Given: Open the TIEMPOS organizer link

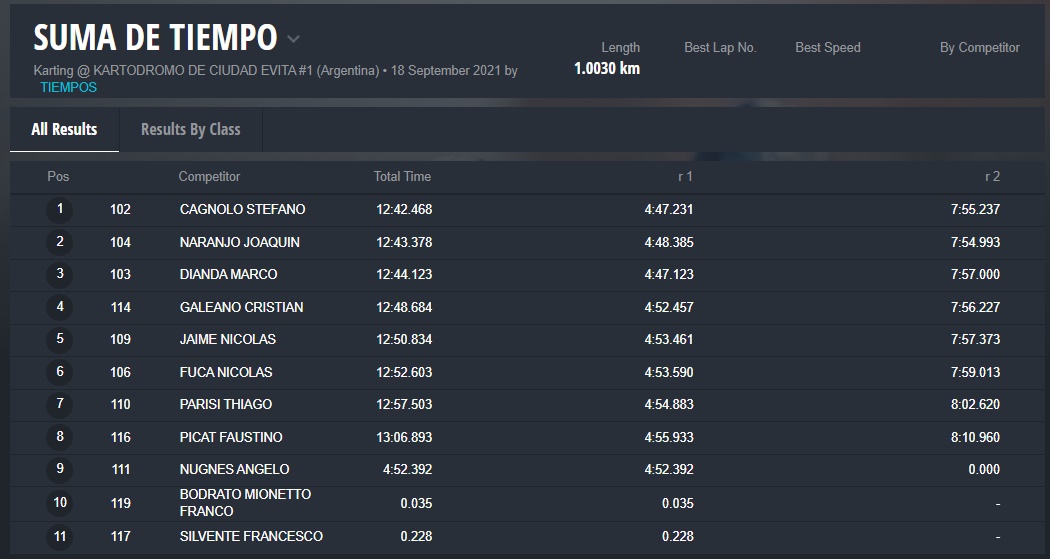Looking at the screenshot, I should pos(68,87).
